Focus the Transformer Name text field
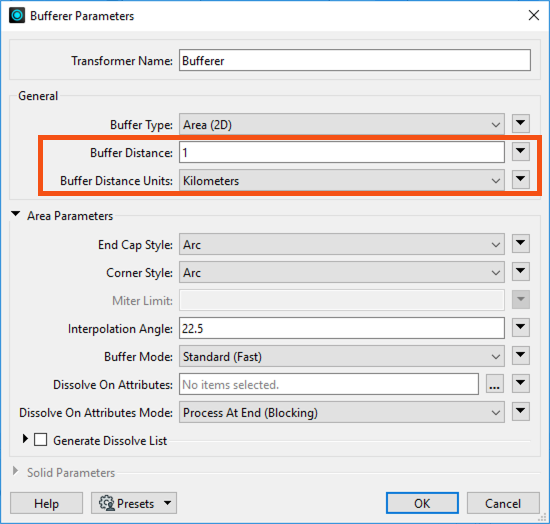This screenshot has height=524, width=550. (x=355, y=60)
